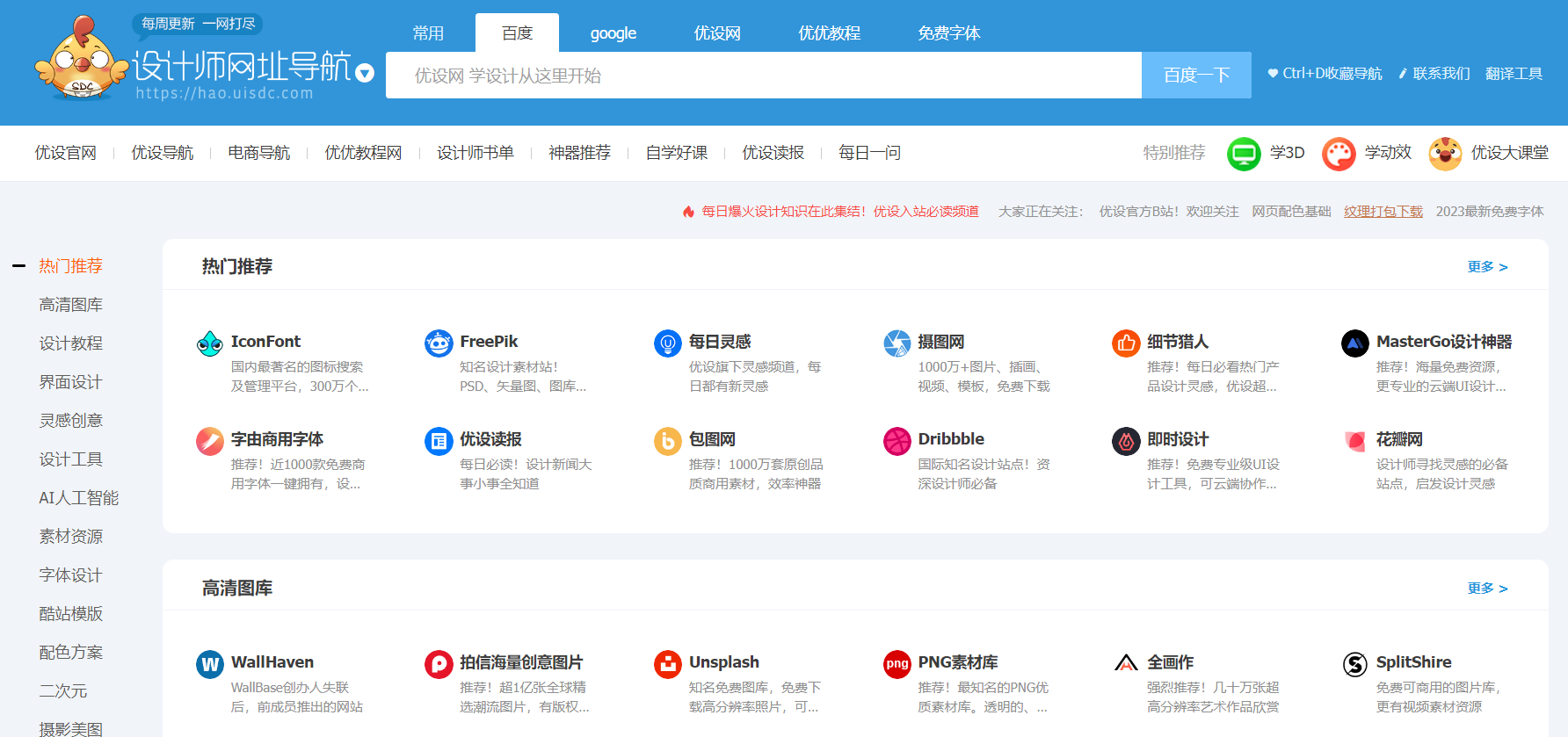Select 灵感创意 in the left sidebar
The image size is (1568, 737).
[x=70, y=421]
